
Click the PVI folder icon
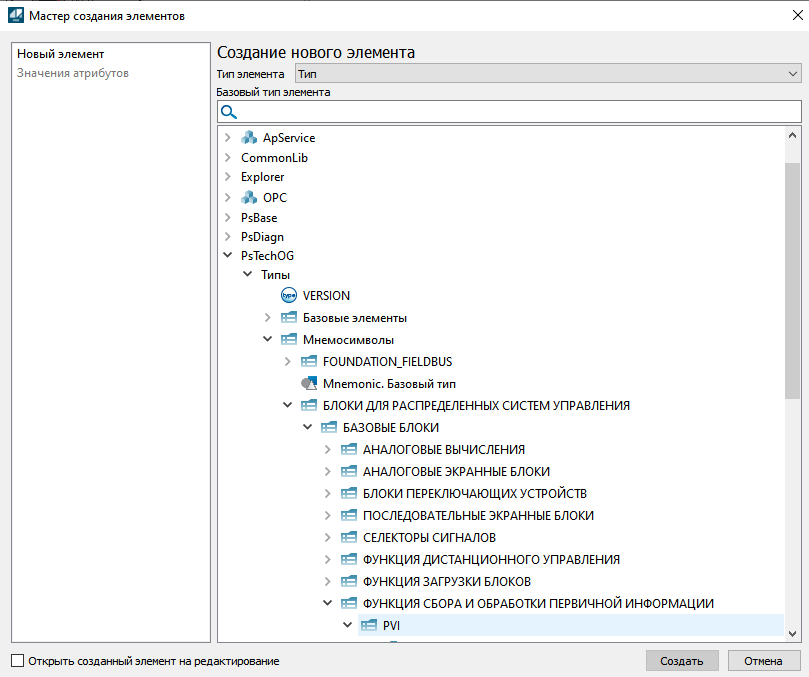[369, 625]
